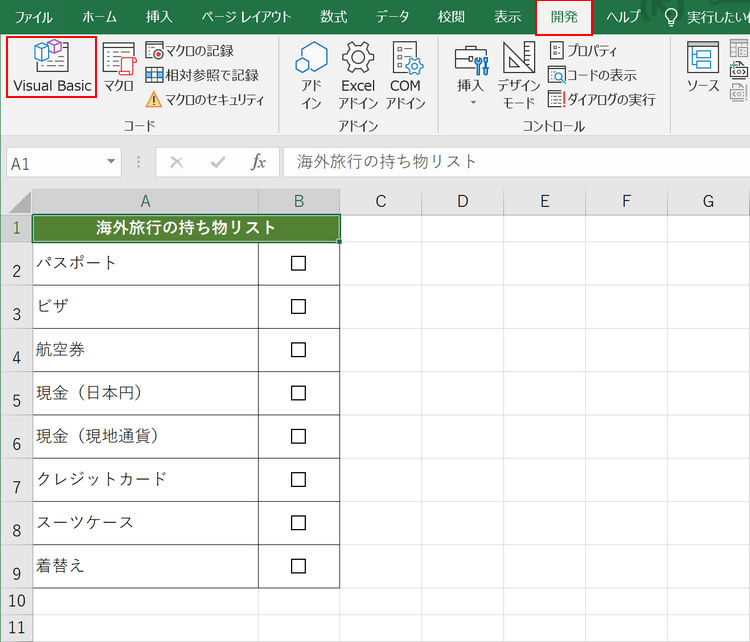This screenshot has width=750, height=642.
Task: Select the クレジットカード cell
Action: click(145, 480)
